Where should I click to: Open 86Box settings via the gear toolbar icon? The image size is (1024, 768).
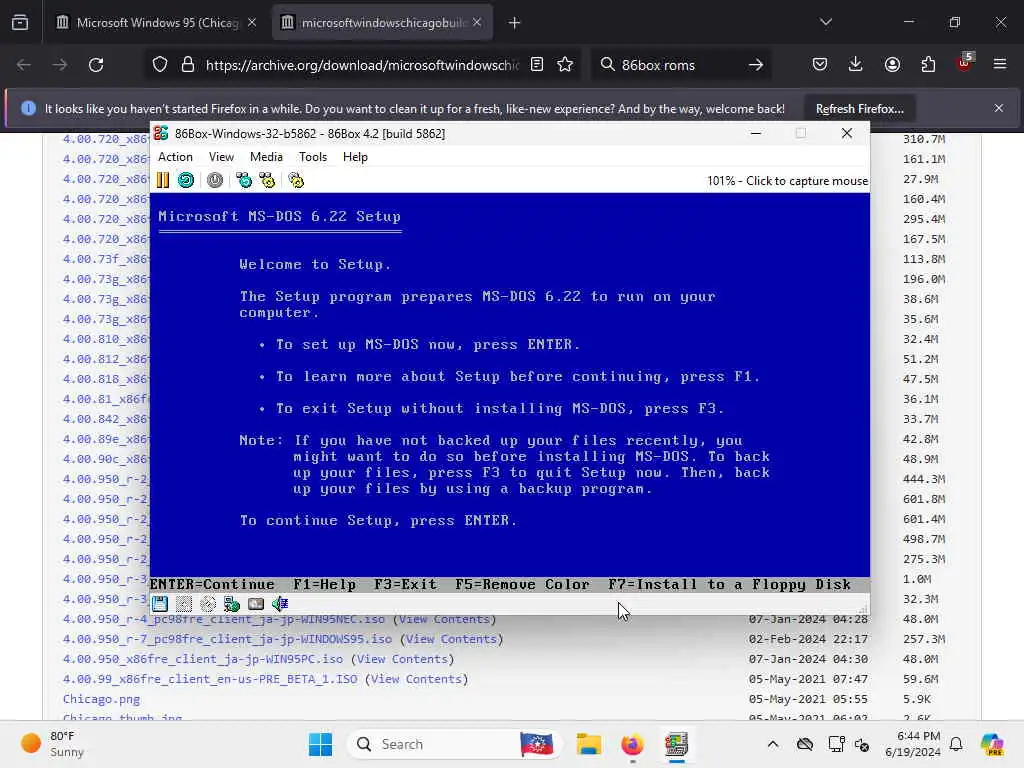pos(296,180)
